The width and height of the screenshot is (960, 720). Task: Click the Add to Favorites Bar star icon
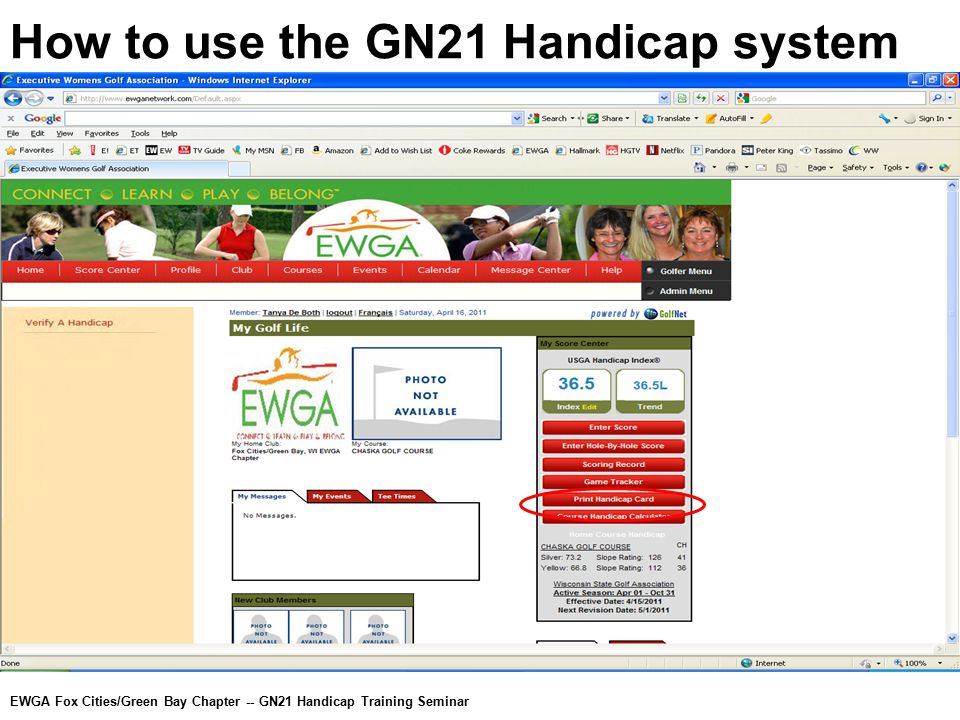click(x=75, y=150)
